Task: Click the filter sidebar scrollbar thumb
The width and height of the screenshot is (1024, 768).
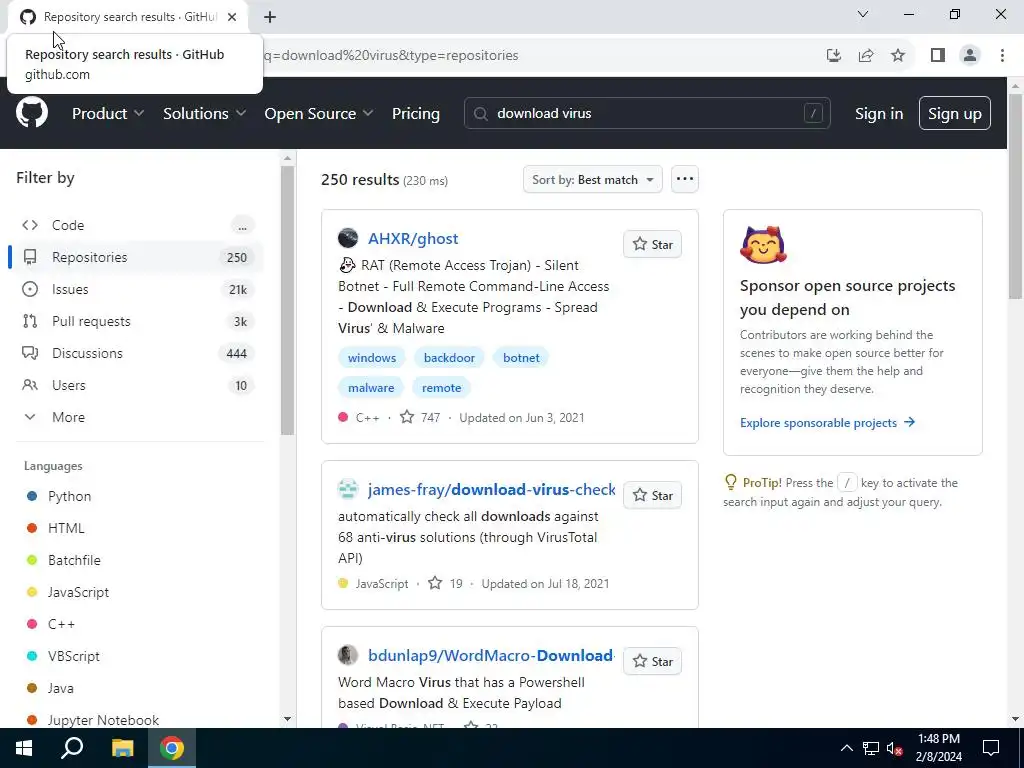Action: 287,300
